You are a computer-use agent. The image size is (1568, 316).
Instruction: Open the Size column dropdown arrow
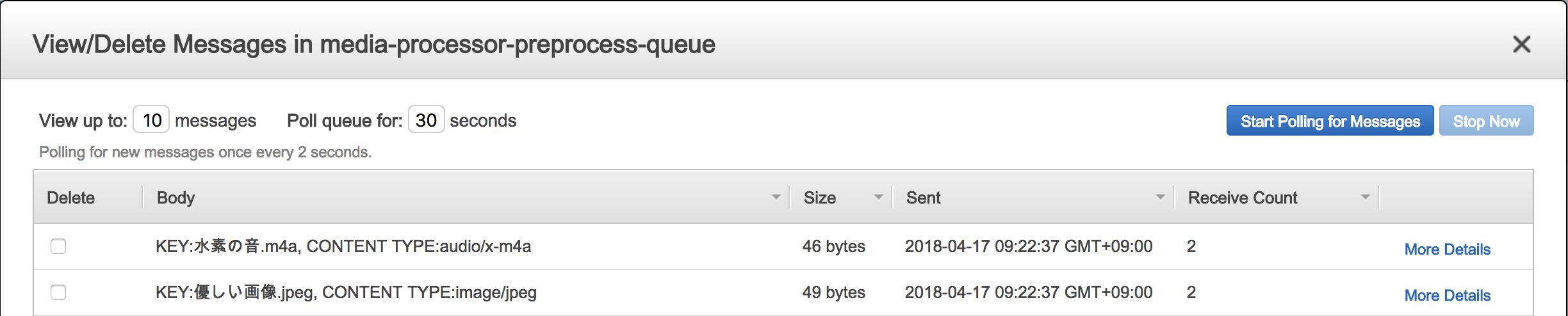[x=879, y=197]
